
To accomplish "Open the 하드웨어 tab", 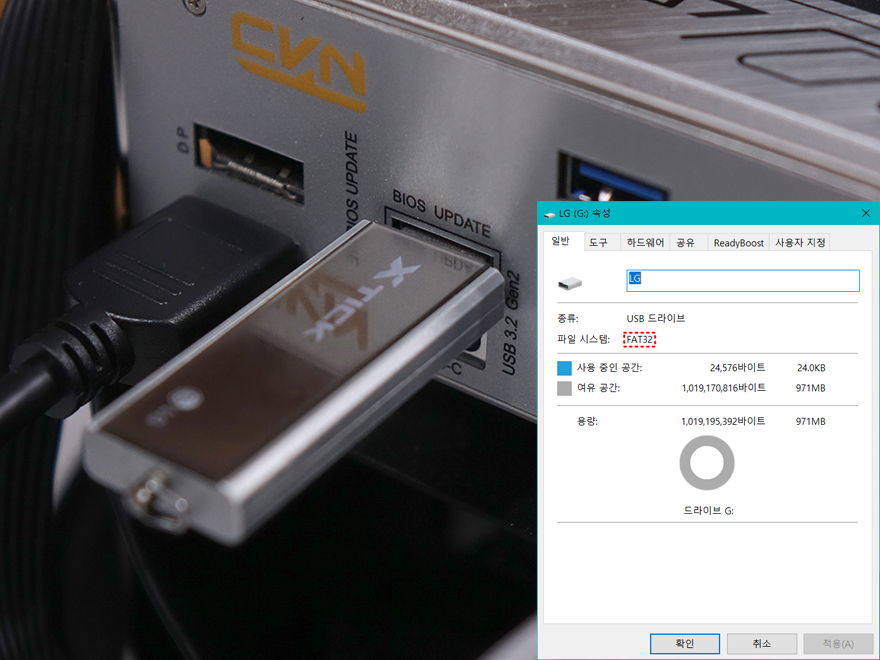I will (x=645, y=242).
